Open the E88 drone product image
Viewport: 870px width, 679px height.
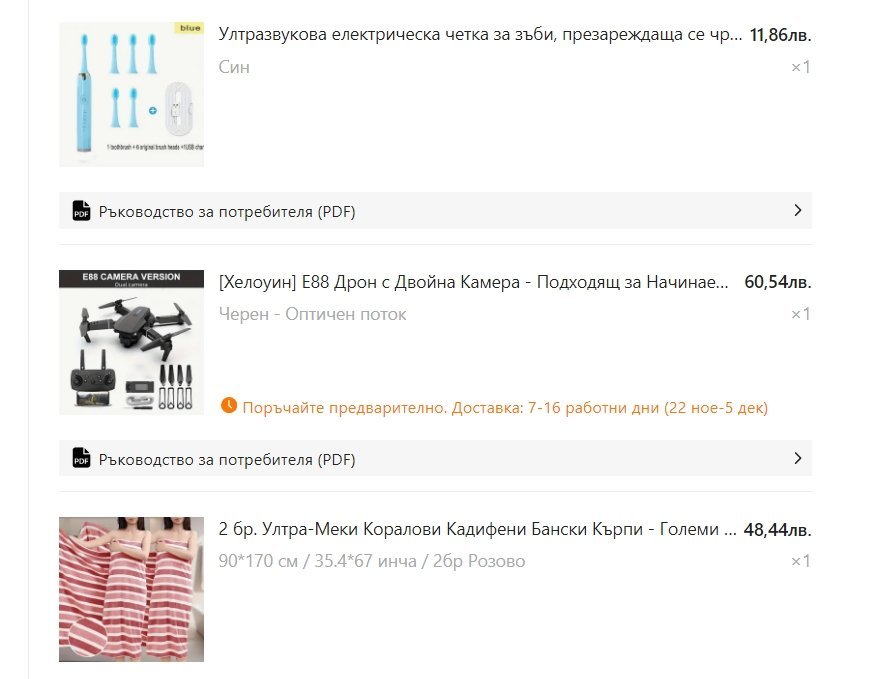pyautogui.click(x=131, y=342)
